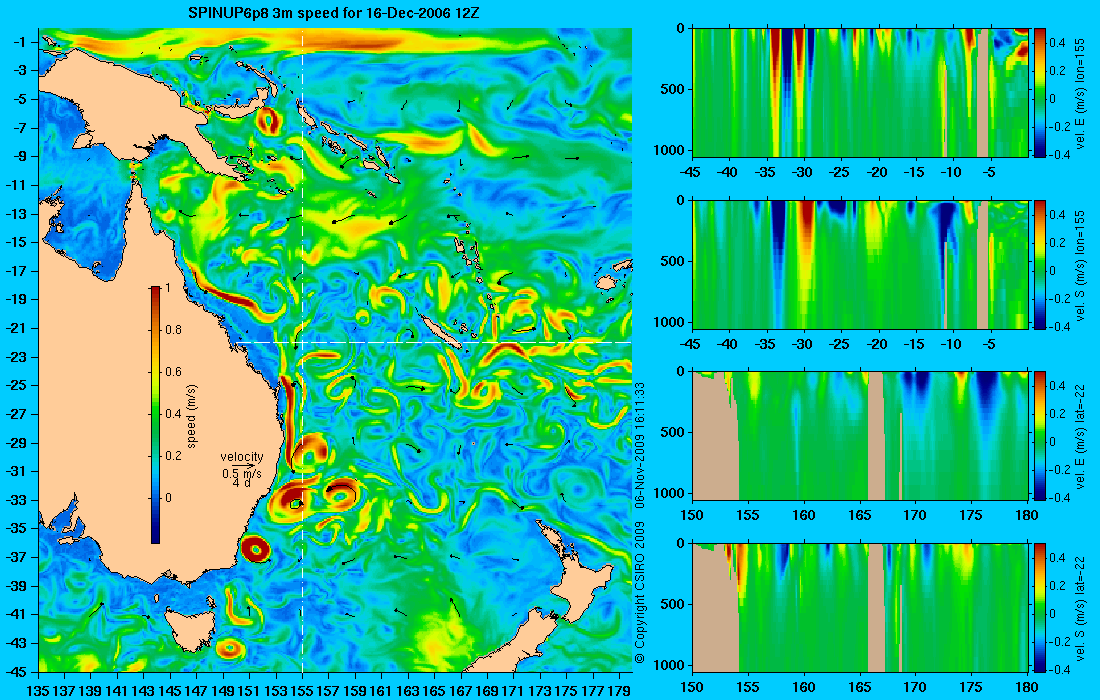Click the title 'SPINUP6p8 3m speed for 16-Dec-2006 12Z'
The image size is (1100, 700).
[x=334, y=13]
